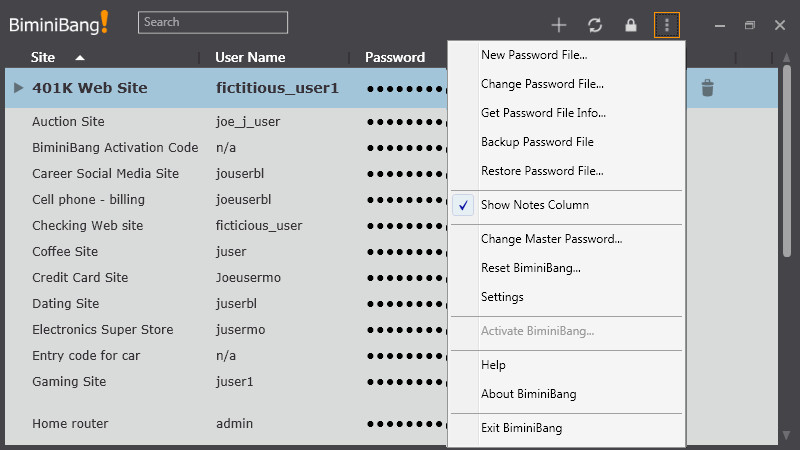Open Settings from the menu
Viewport: 800px width, 450px height.
coord(502,297)
